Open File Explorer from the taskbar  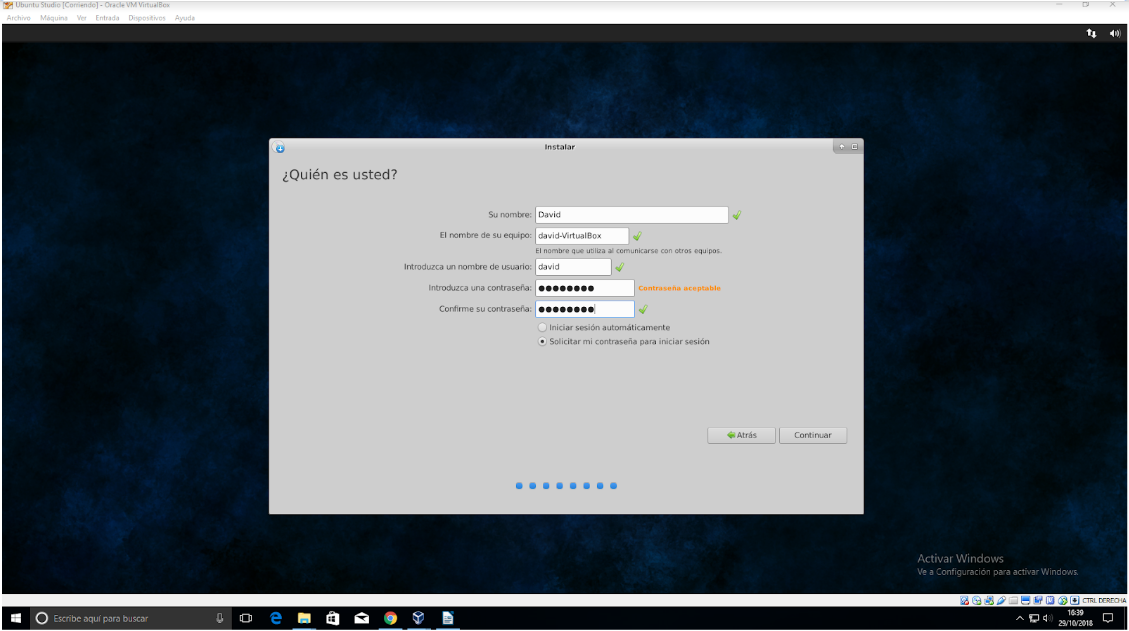(304, 618)
